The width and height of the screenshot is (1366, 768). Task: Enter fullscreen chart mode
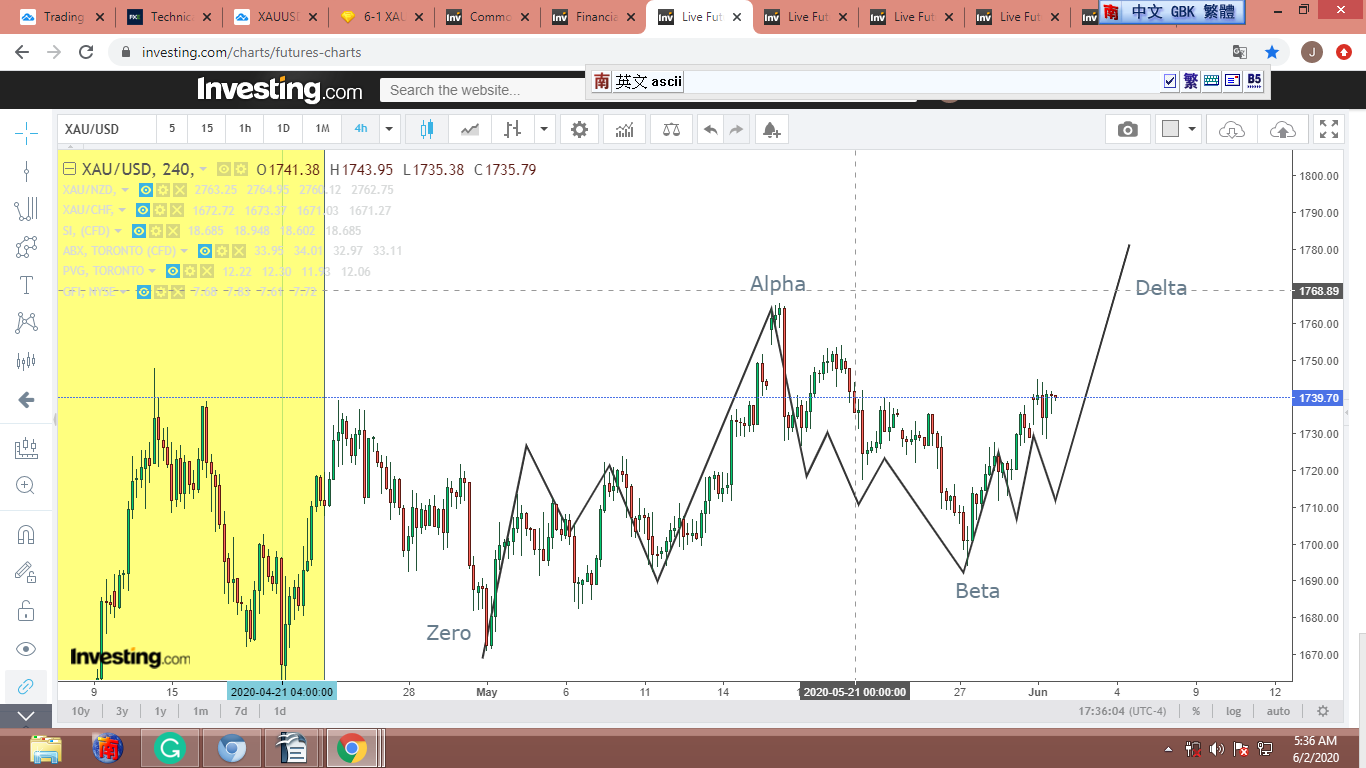click(1329, 129)
